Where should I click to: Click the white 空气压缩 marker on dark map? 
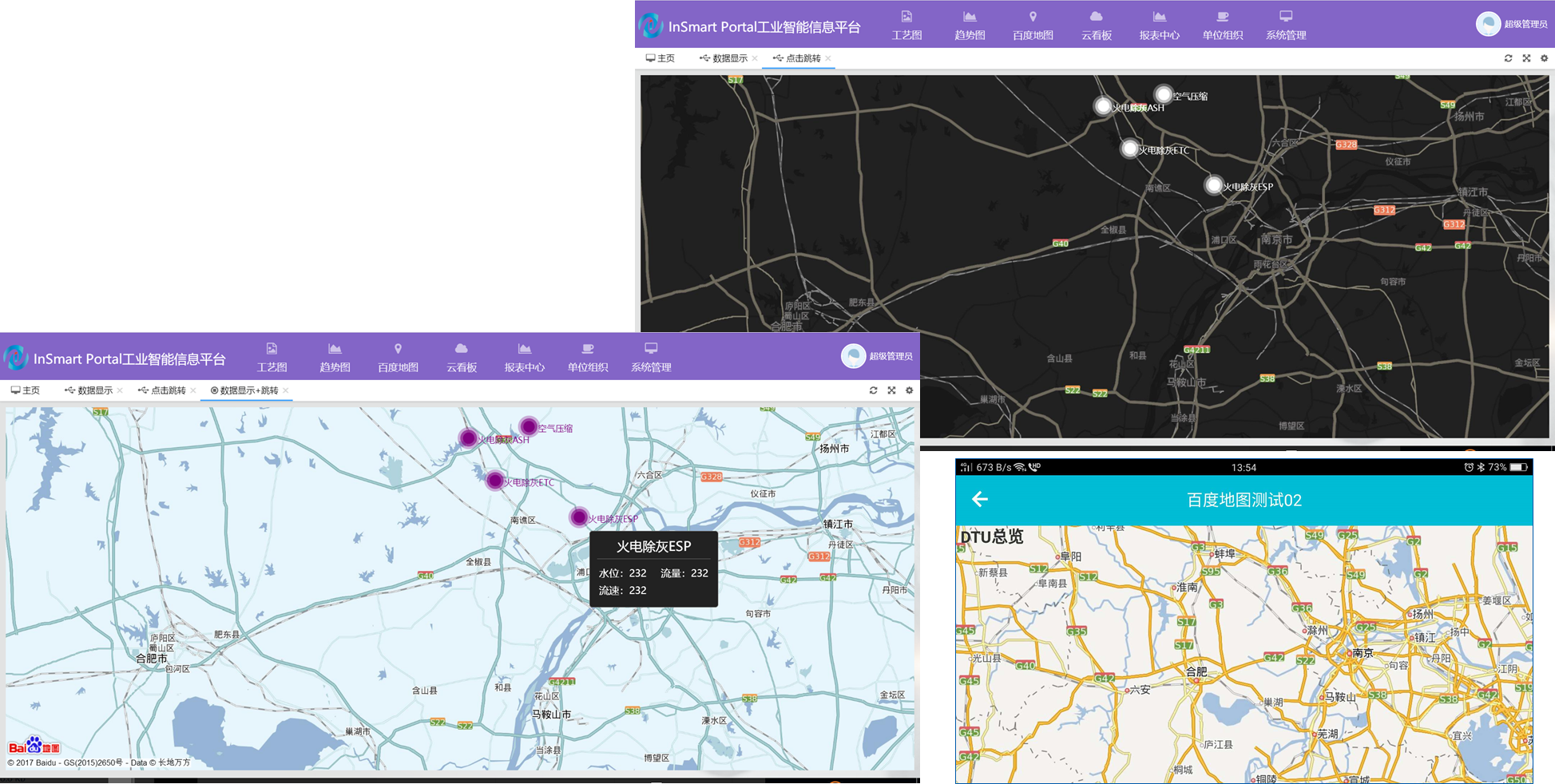pyautogui.click(x=1164, y=95)
